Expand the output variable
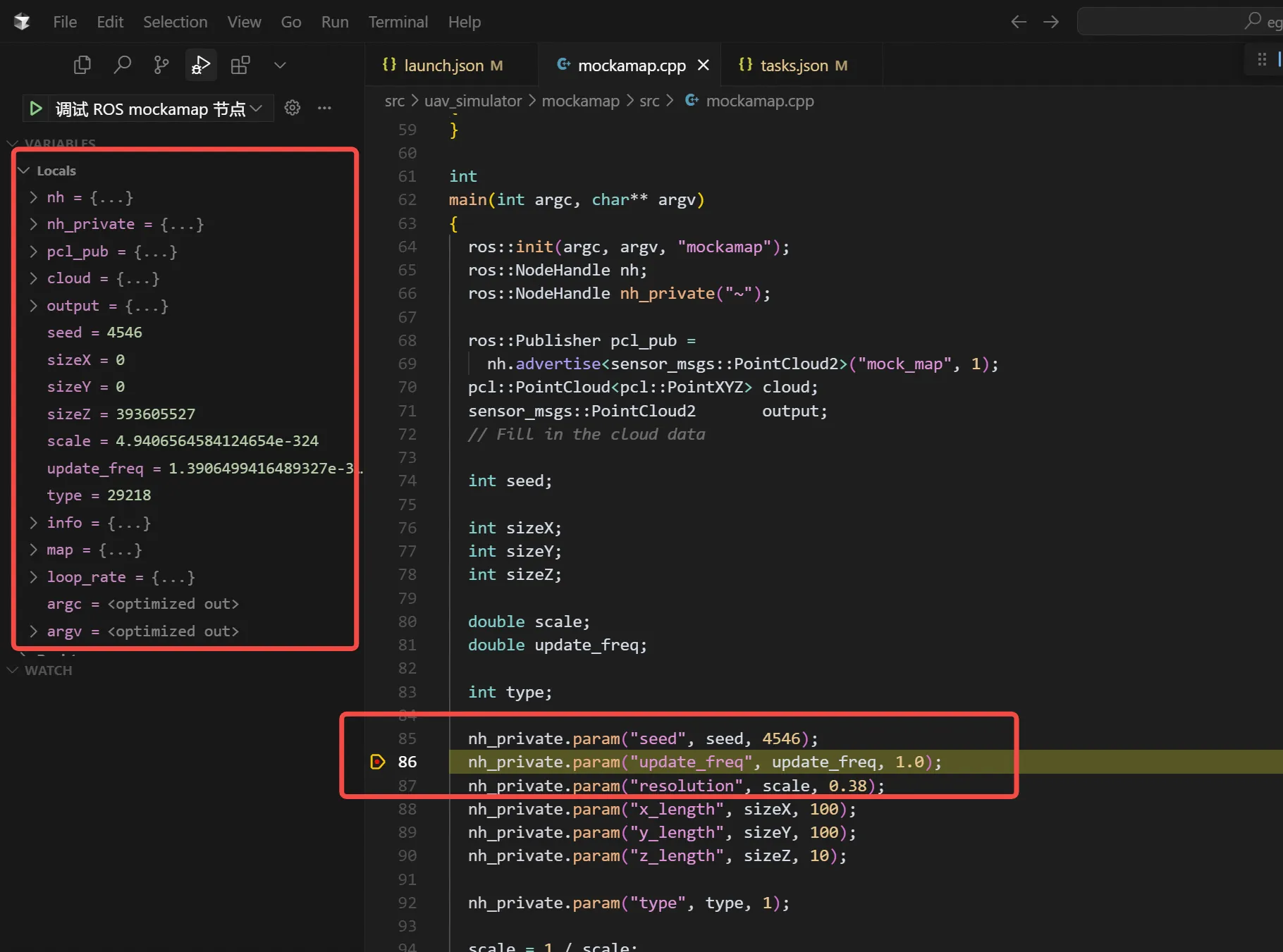Screen dimensions: 1283x952 (x=33, y=306)
